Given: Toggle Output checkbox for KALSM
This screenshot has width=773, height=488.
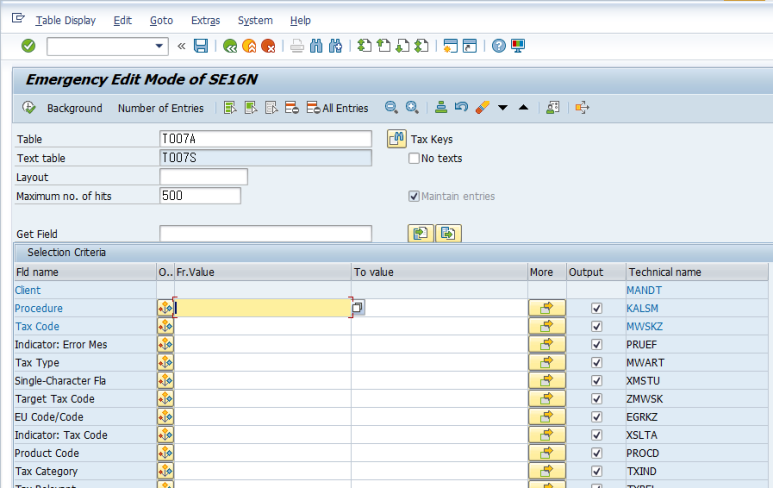Looking at the screenshot, I should tap(597, 309).
